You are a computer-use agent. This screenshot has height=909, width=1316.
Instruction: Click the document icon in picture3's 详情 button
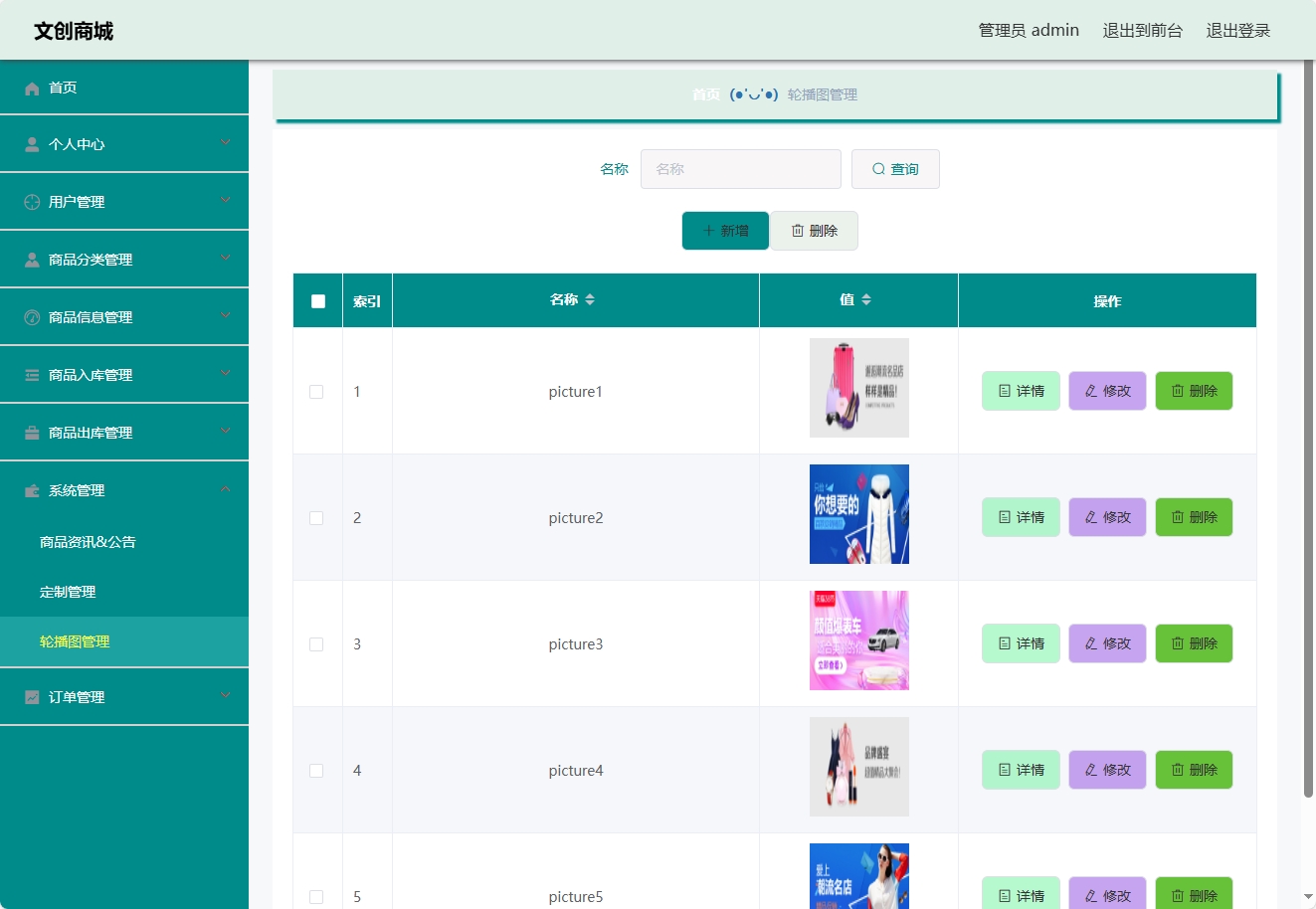pyautogui.click(x=1005, y=643)
